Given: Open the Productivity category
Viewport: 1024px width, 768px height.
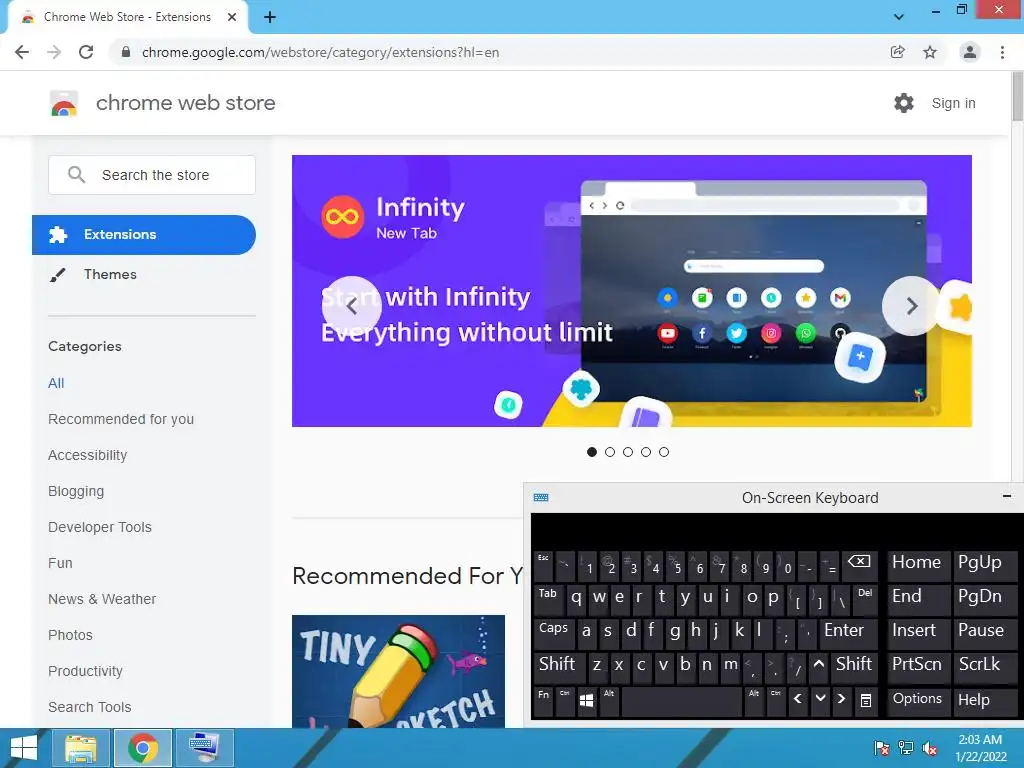Looking at the screenshot, I should (x=86, y=671).
